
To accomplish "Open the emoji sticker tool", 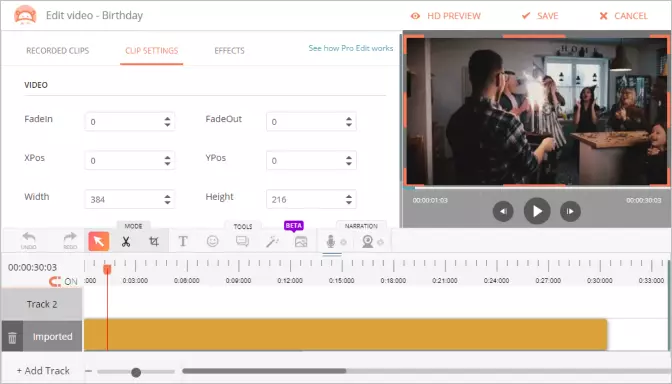I will pyautogui.click(x=213, y=241).
